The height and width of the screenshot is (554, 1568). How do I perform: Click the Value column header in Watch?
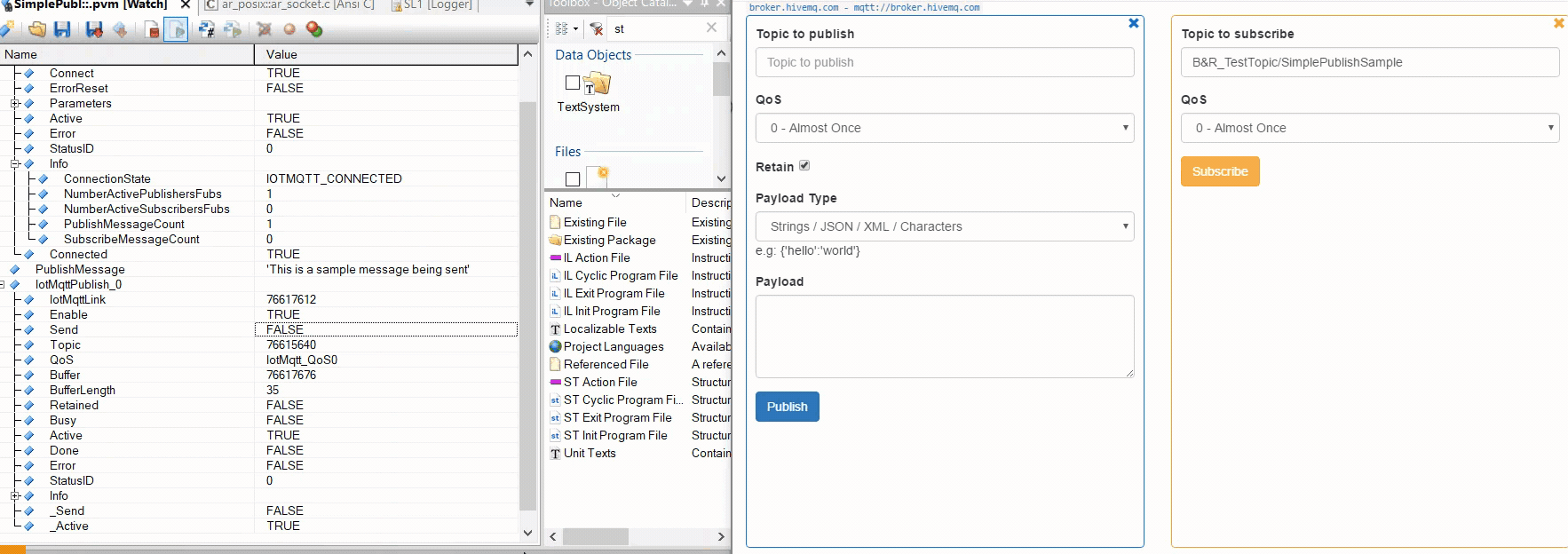tap(386, 54)
